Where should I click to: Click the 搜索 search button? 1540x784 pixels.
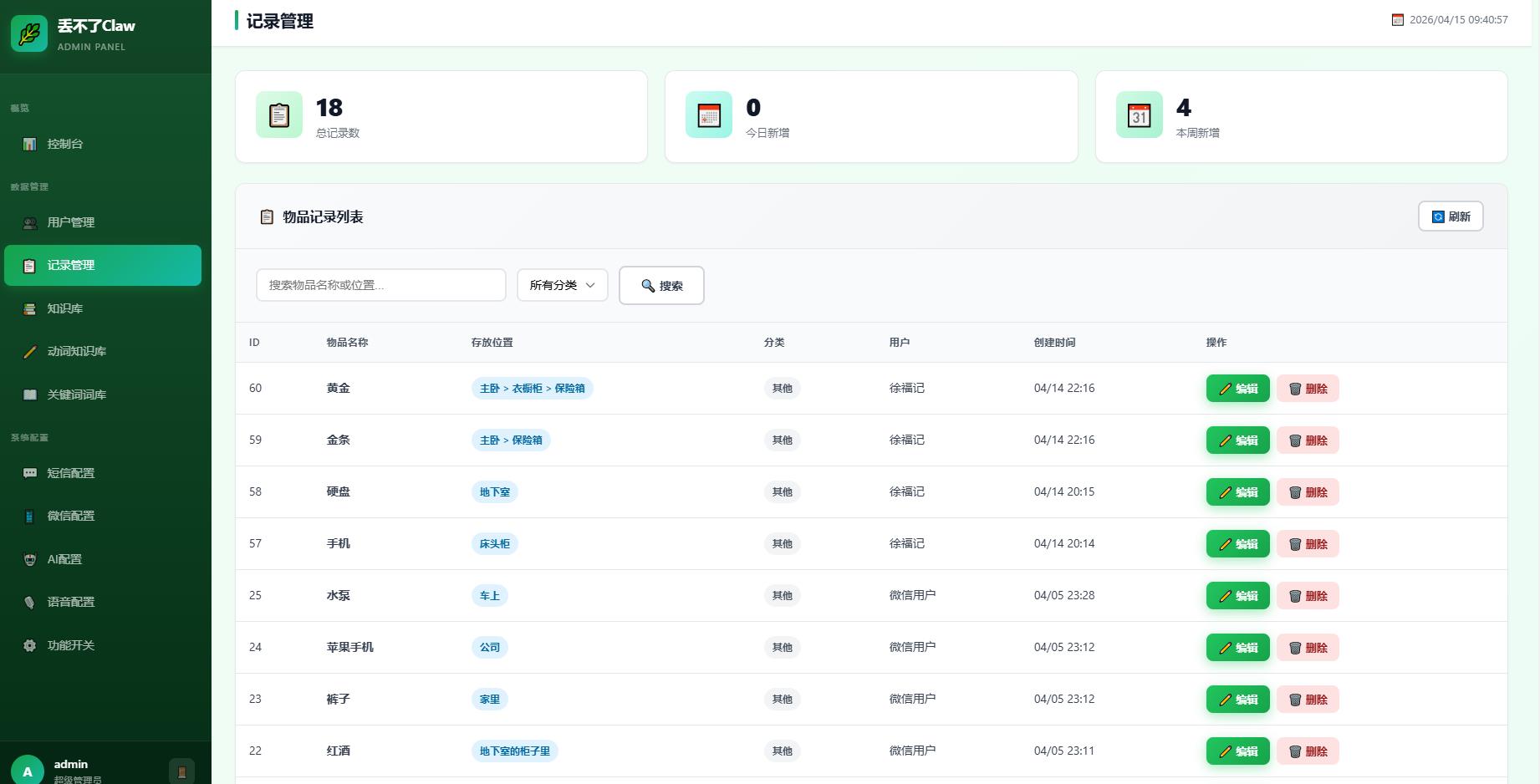click(661, 286)
